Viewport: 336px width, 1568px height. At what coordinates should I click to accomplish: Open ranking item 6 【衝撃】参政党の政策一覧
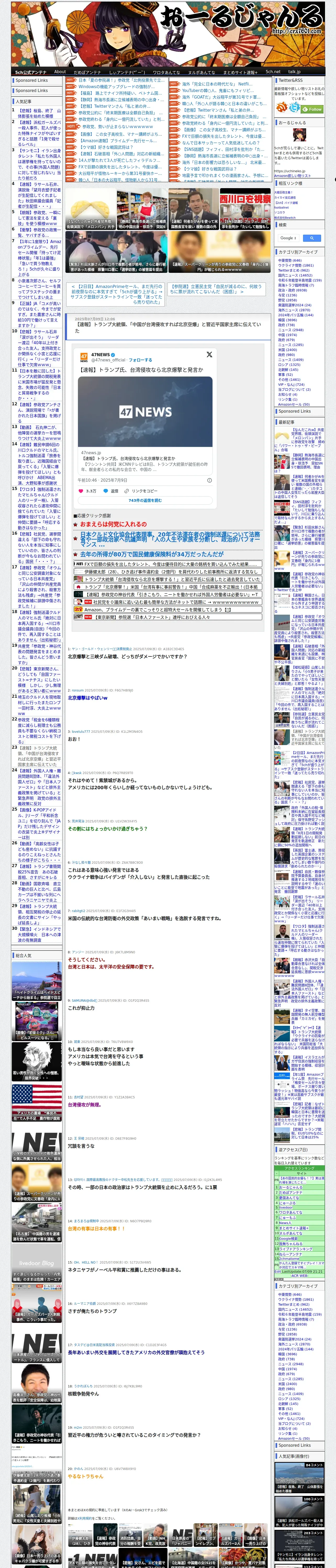coord(39,233)
